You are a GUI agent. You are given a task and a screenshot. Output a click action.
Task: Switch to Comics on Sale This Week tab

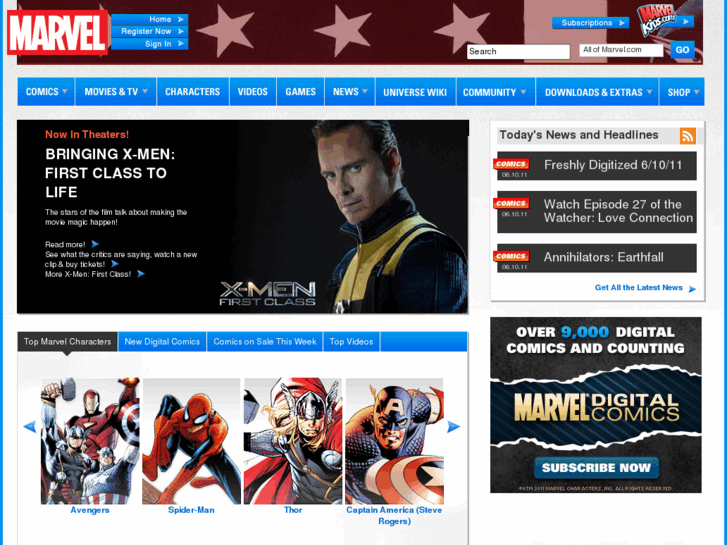point(265,342)
